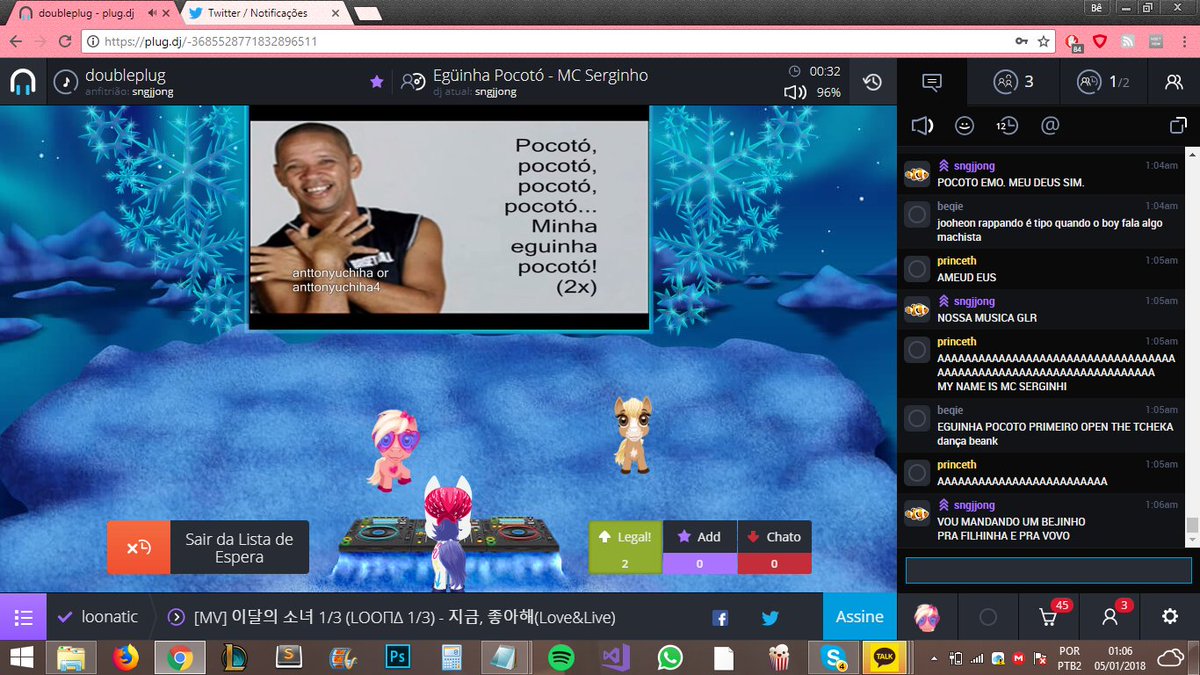Click song title Egüinha Pocotó - MC Serginho
Screen dimensions: 1200x675
540,75
